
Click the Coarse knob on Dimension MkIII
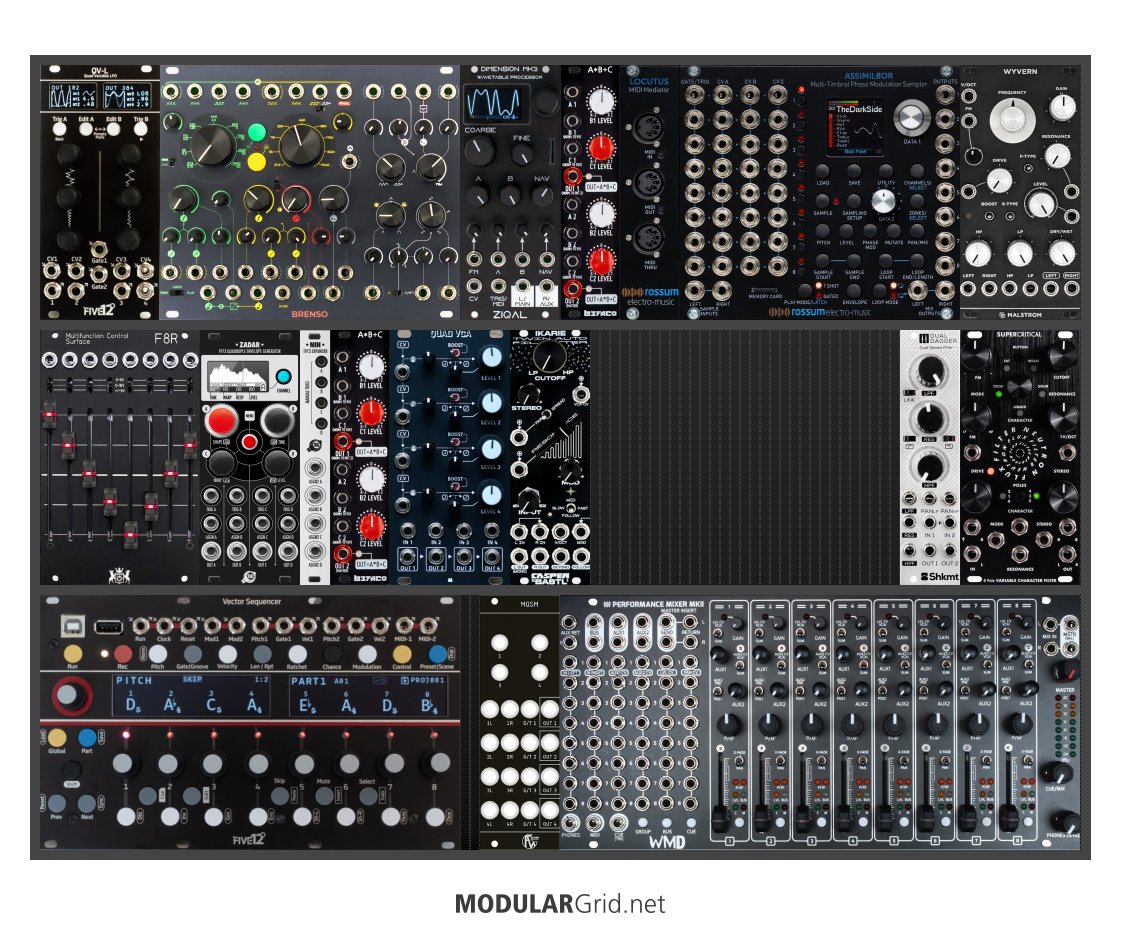pos(479,151)
